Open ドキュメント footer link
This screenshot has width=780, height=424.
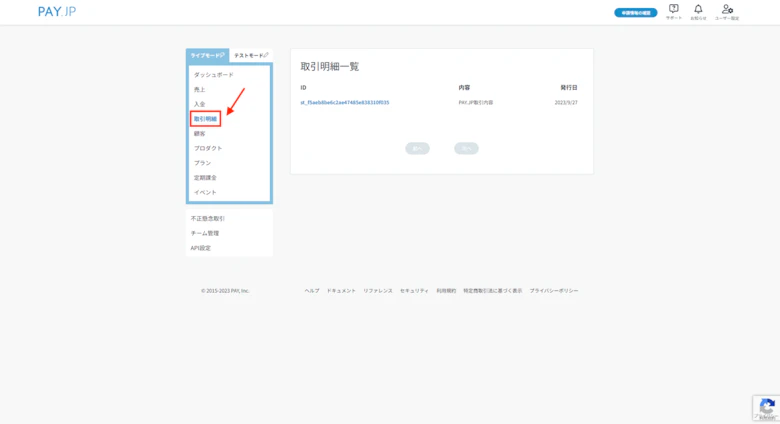tap(341, 291)
